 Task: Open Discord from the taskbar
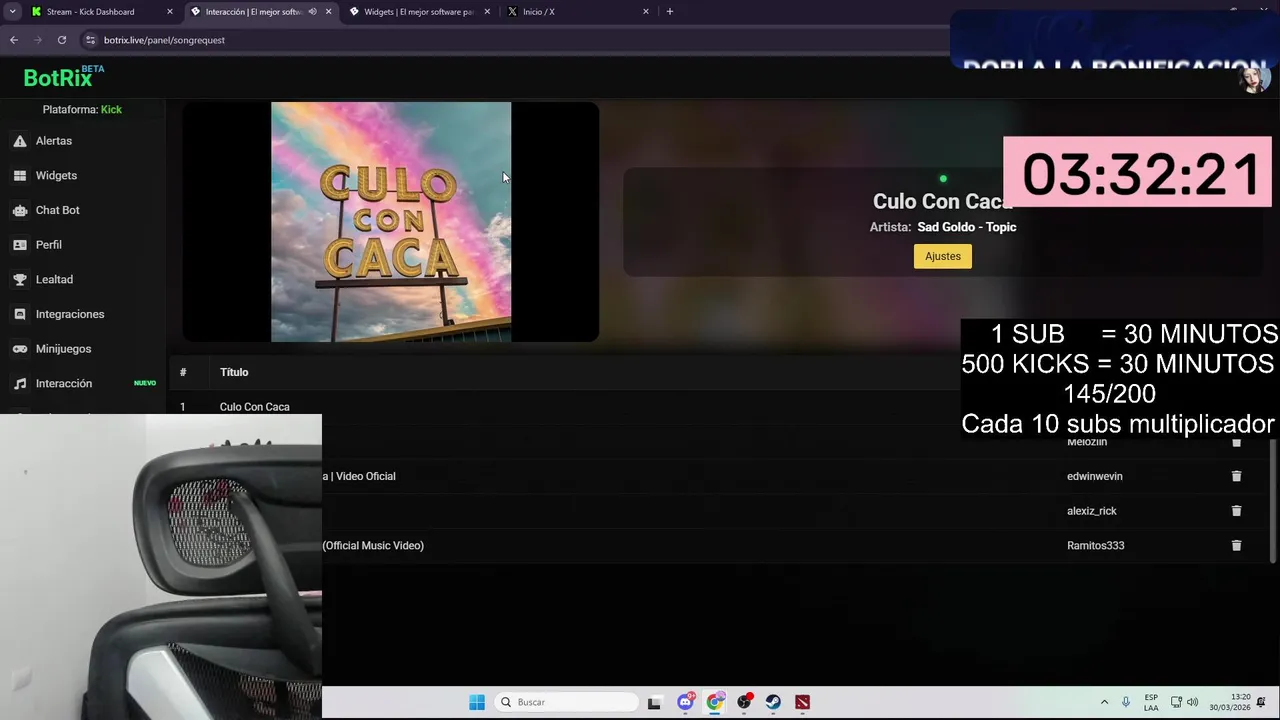685,702
